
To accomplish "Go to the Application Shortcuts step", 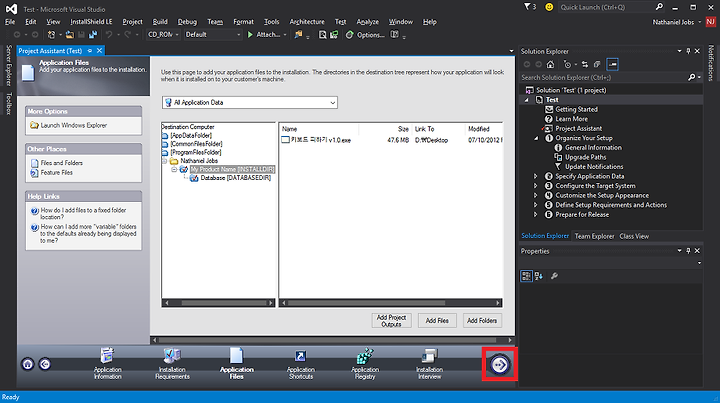I will coord(301,363).
